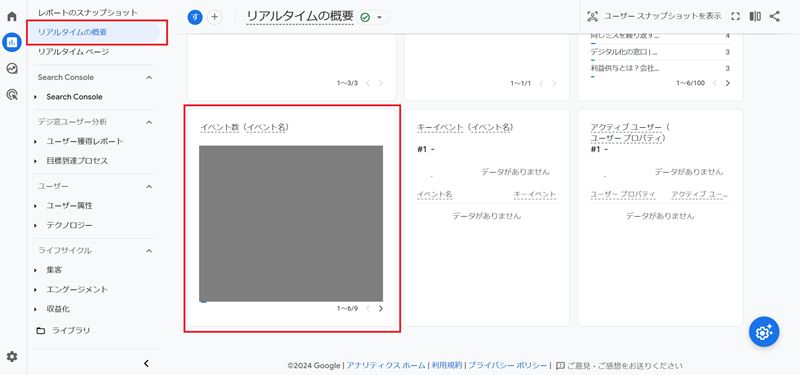Screen dimensions: 800x375
Task: Toggle fullscreen view icon
Action: [735, 16]
